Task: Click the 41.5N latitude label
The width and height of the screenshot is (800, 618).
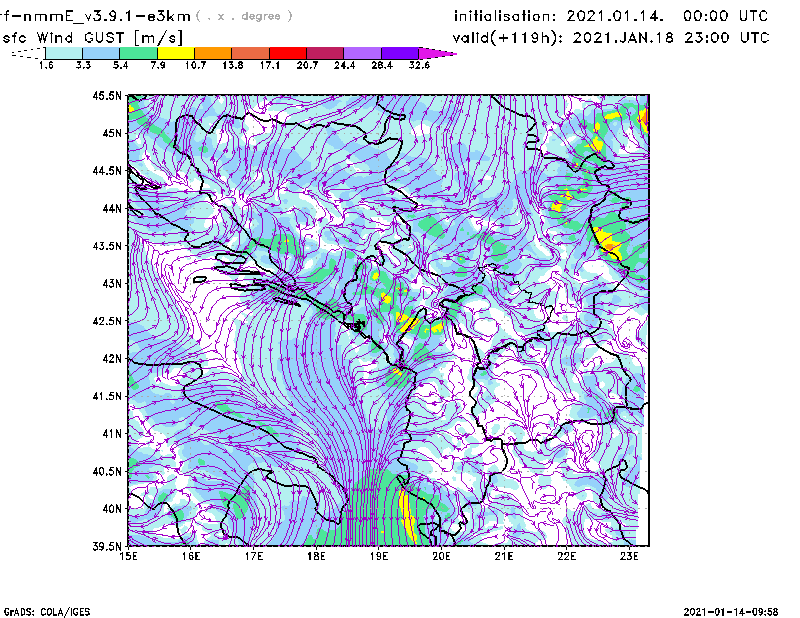Action: pyautogui.click(x=107, y=396)
